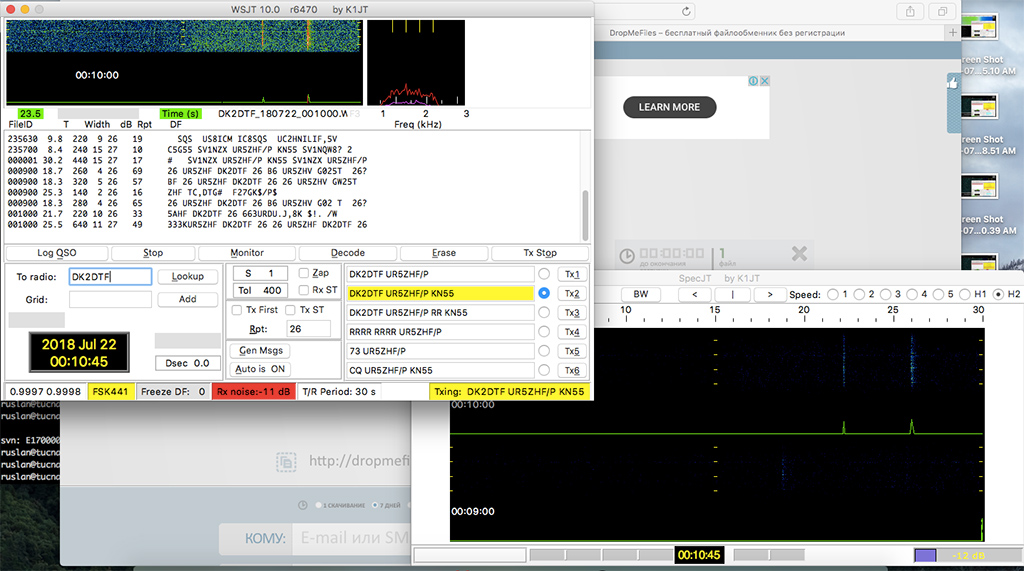Generate standard messages with Gen Msgs
The image size is (1024, 571).
(261, 350)
